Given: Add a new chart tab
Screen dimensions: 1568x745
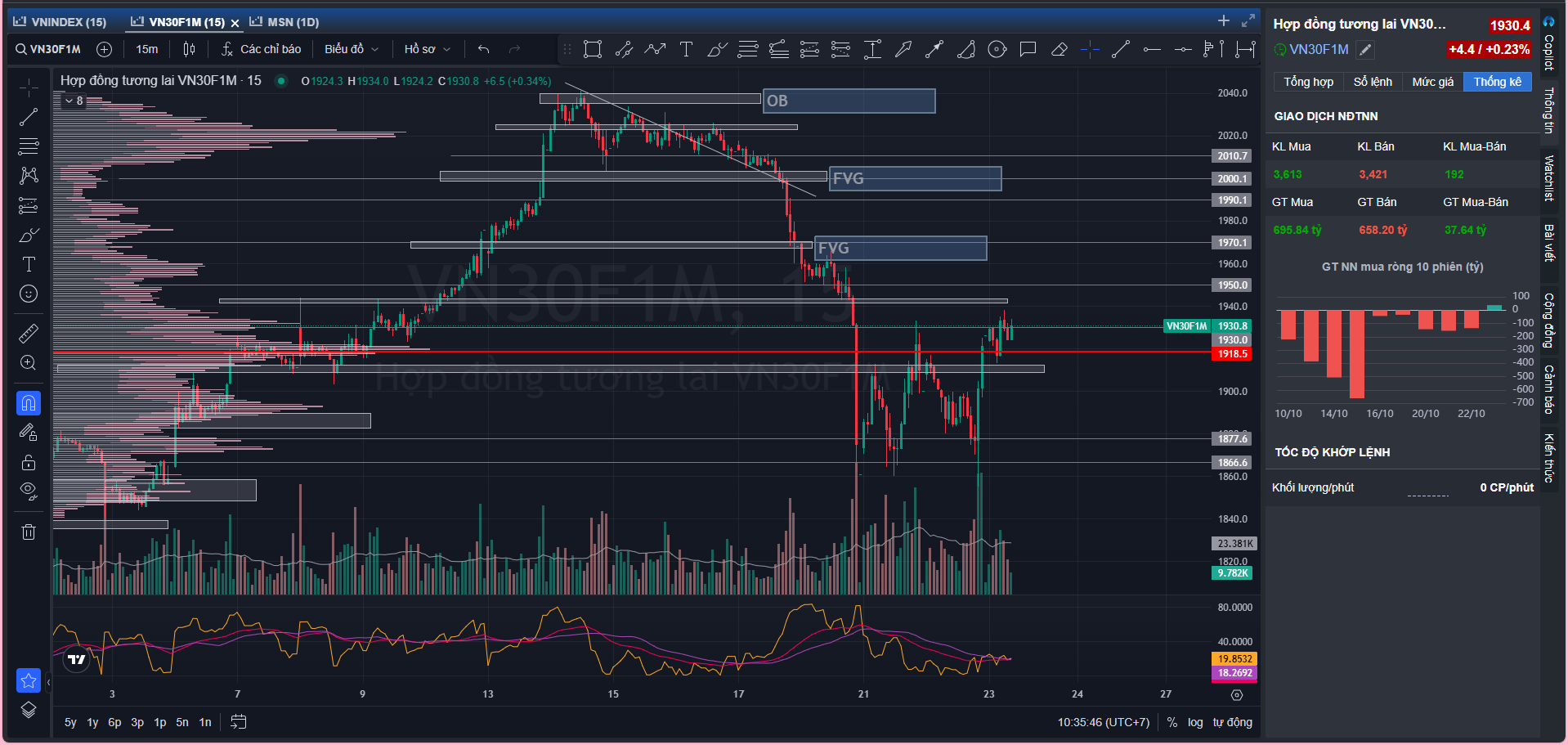Looking at the screenshot, I should pyautogui.click(x=1223, y=21).
